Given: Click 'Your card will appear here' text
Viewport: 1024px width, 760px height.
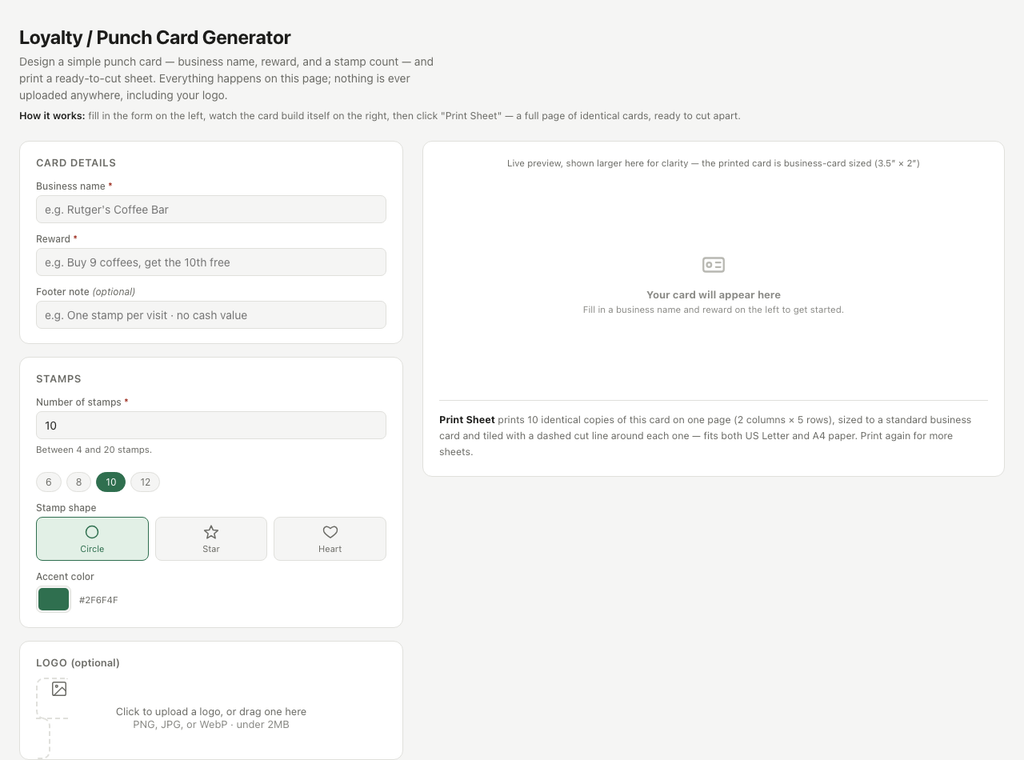Looking at the screenshot, I should pos(713,295).
